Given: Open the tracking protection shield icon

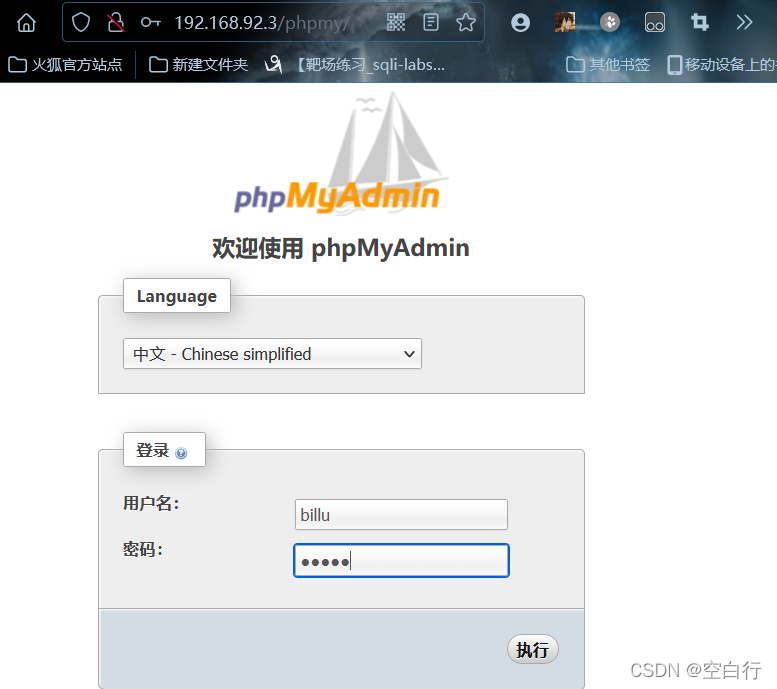Looking at the screenshot, I should point(81,22).
